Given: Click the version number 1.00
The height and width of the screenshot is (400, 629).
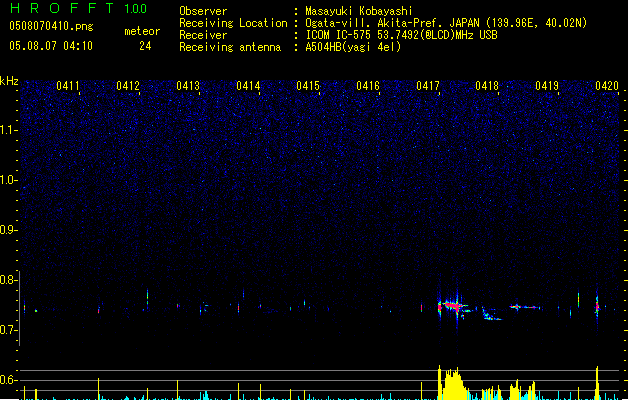Looking at the screenshot, I should (x=135, y=8).
